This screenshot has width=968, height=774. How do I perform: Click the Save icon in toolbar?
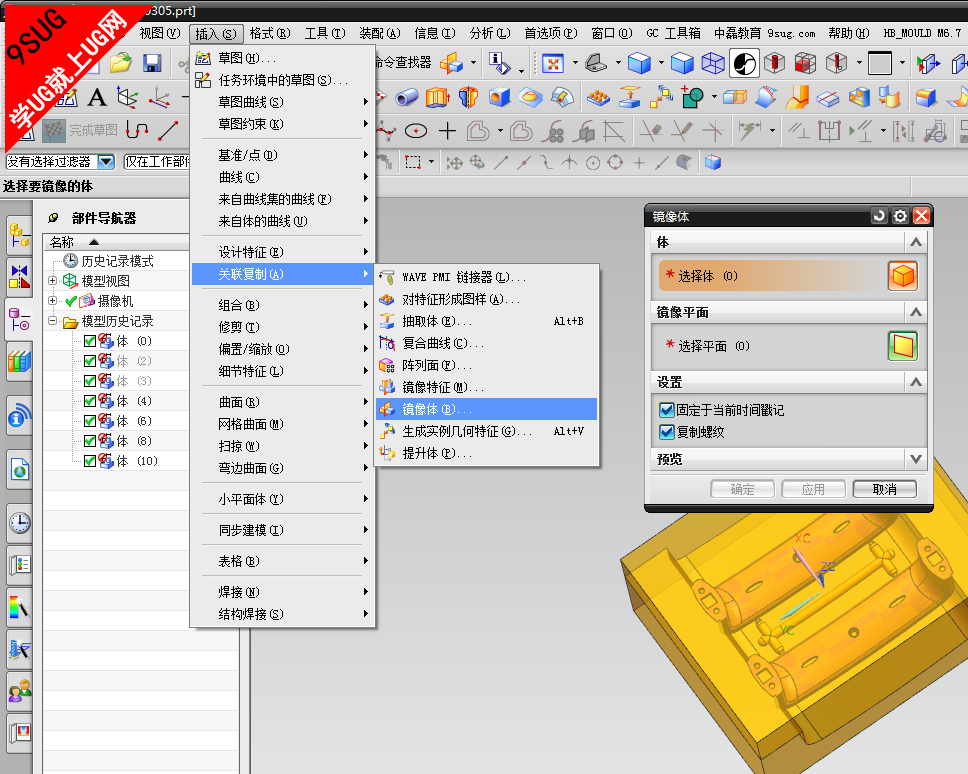pos(152,63)
